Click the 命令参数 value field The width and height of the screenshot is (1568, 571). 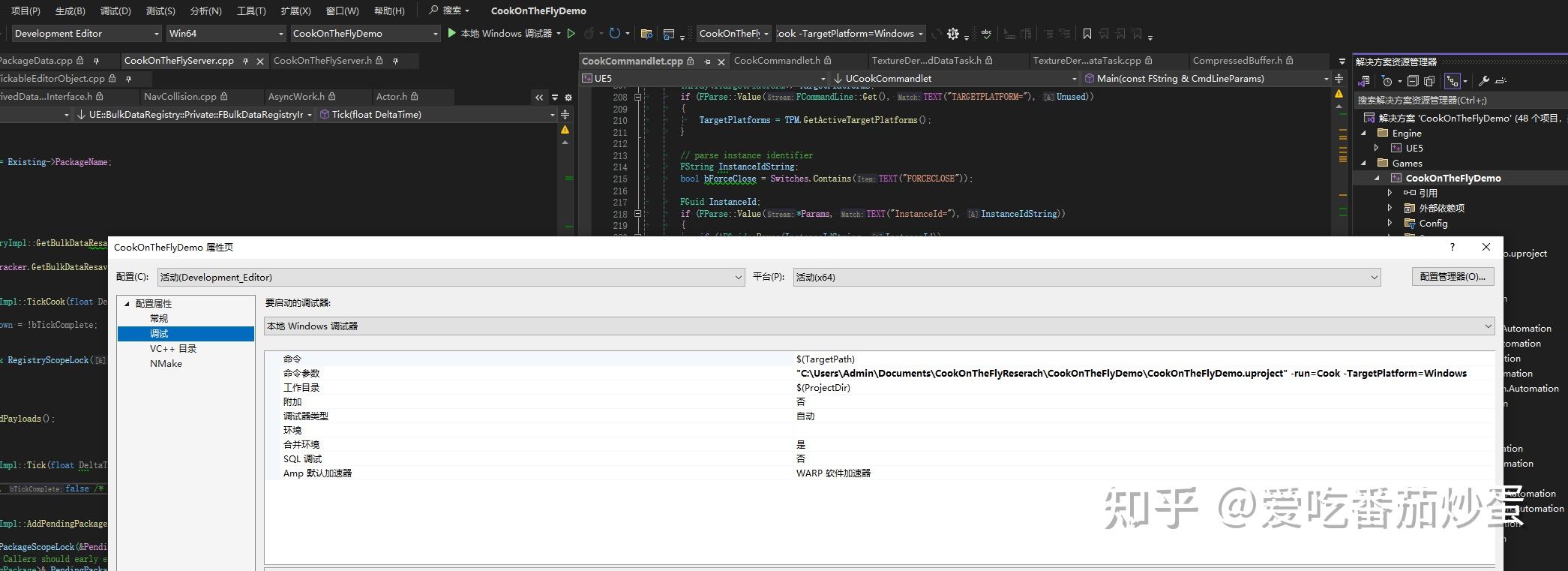pyautogui.click(x=1131, y=373)
